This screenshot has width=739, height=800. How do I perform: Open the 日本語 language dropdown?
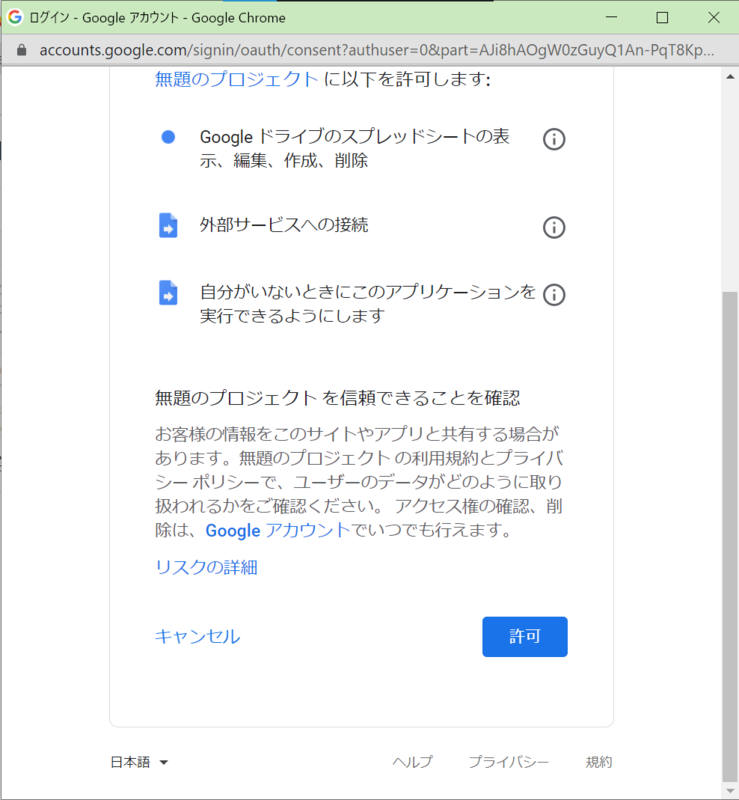tap(139, 762)
